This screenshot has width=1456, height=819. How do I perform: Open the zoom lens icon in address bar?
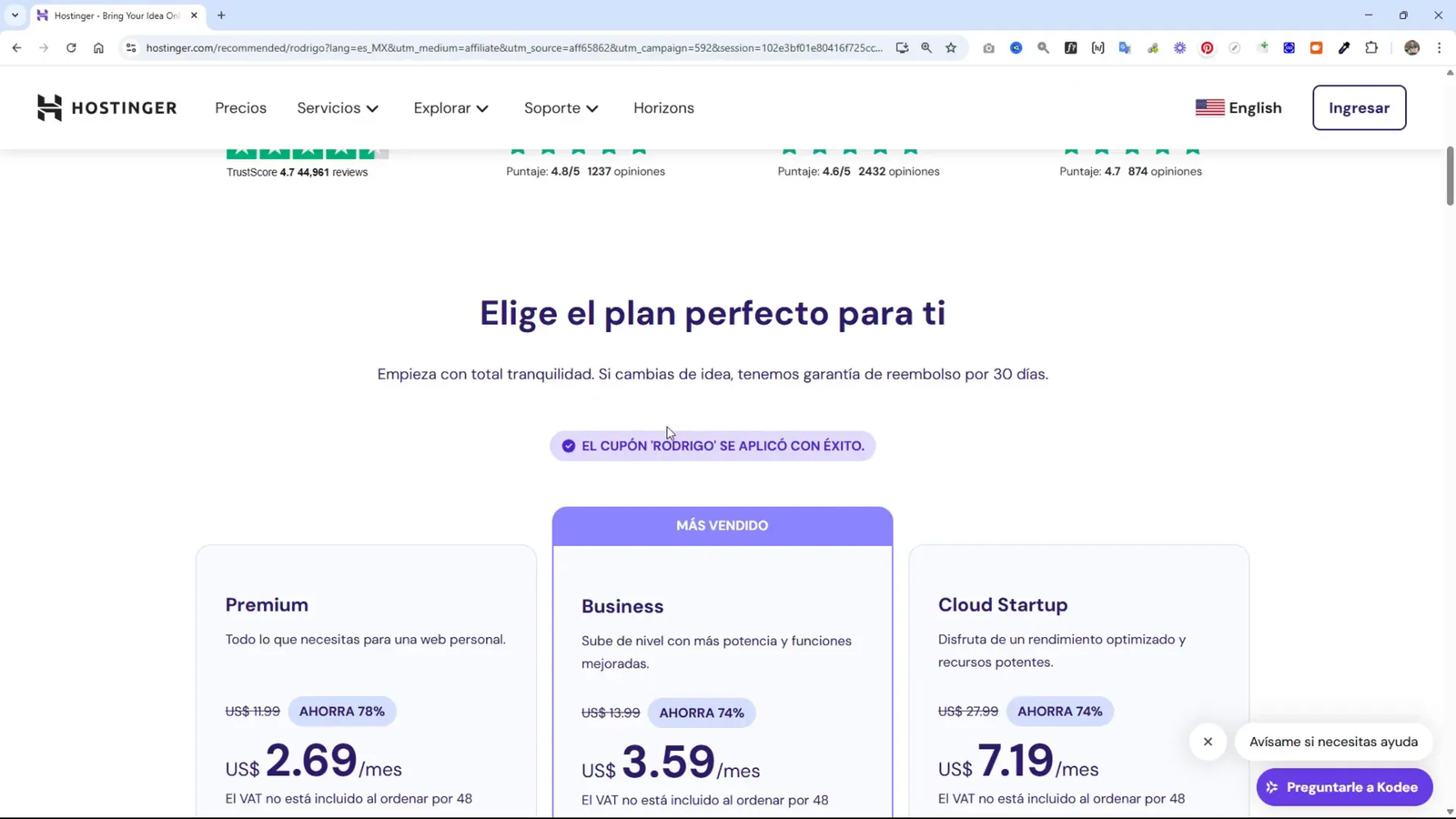tap(926, 47)
